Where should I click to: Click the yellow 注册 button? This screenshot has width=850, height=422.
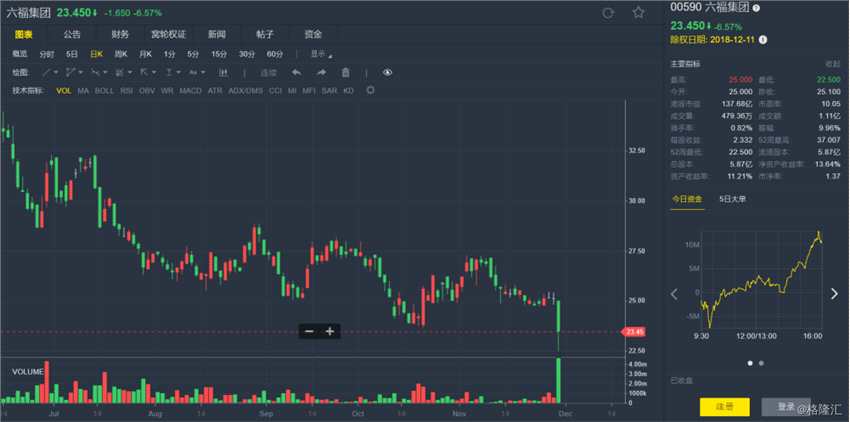click(725, 407)
